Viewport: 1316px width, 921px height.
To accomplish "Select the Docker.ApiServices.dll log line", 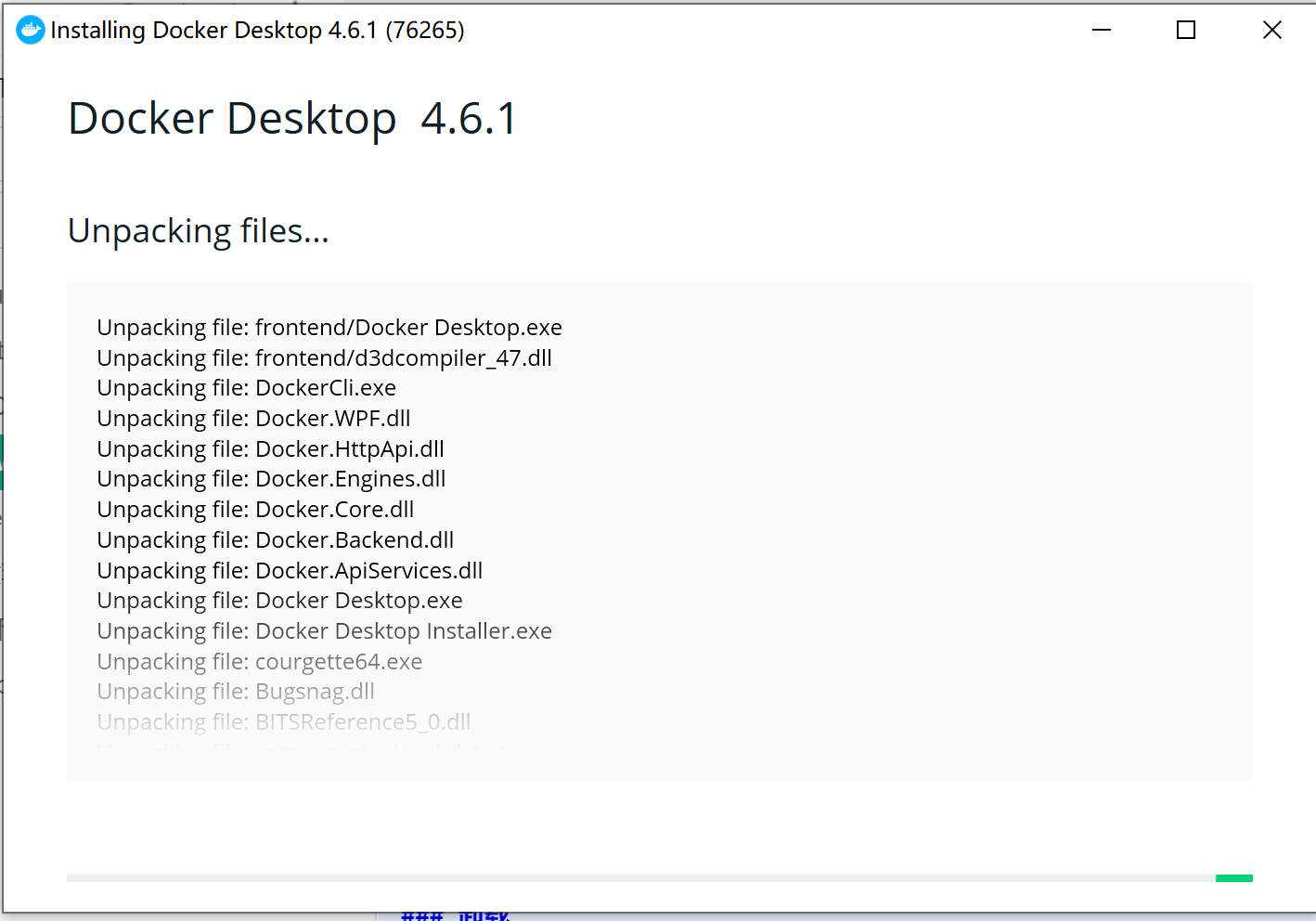I will (290, 571).
